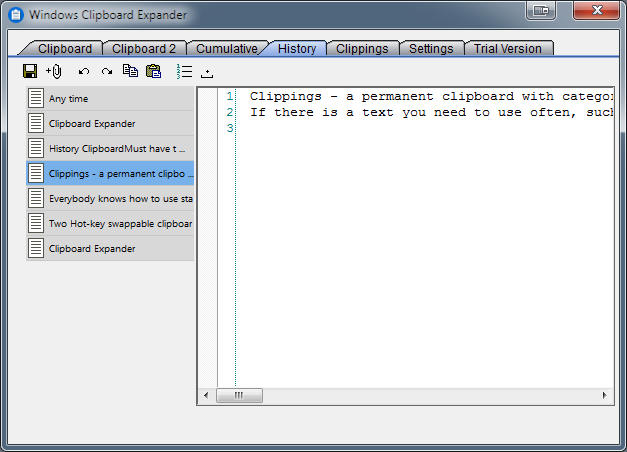Click the add attachment paperclip icon
This screenshot has width=627, height=452.
(x=54, y=71)
